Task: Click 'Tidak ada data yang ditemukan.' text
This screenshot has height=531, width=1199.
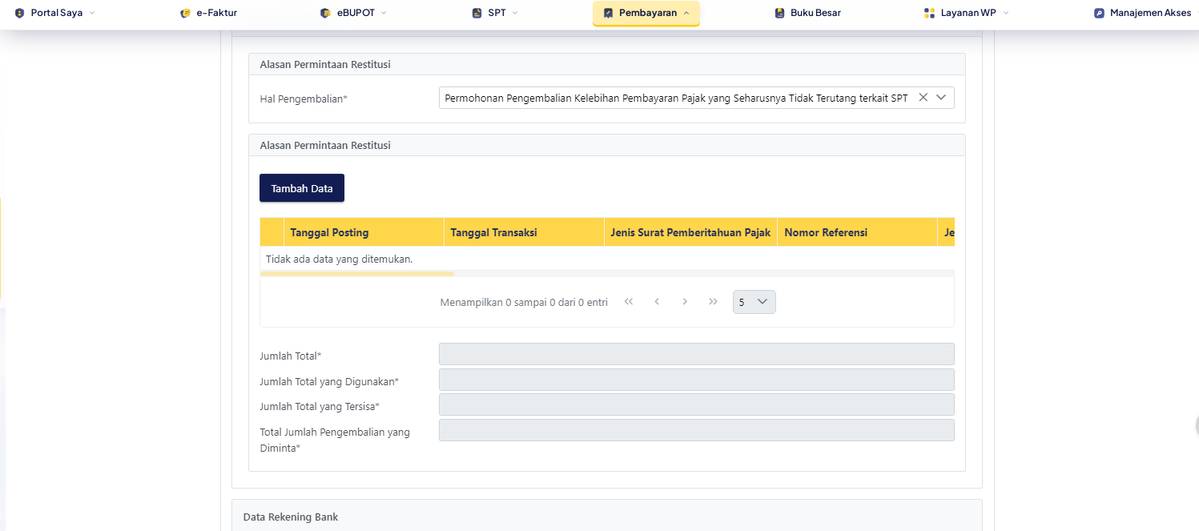Action: point(339,259)
